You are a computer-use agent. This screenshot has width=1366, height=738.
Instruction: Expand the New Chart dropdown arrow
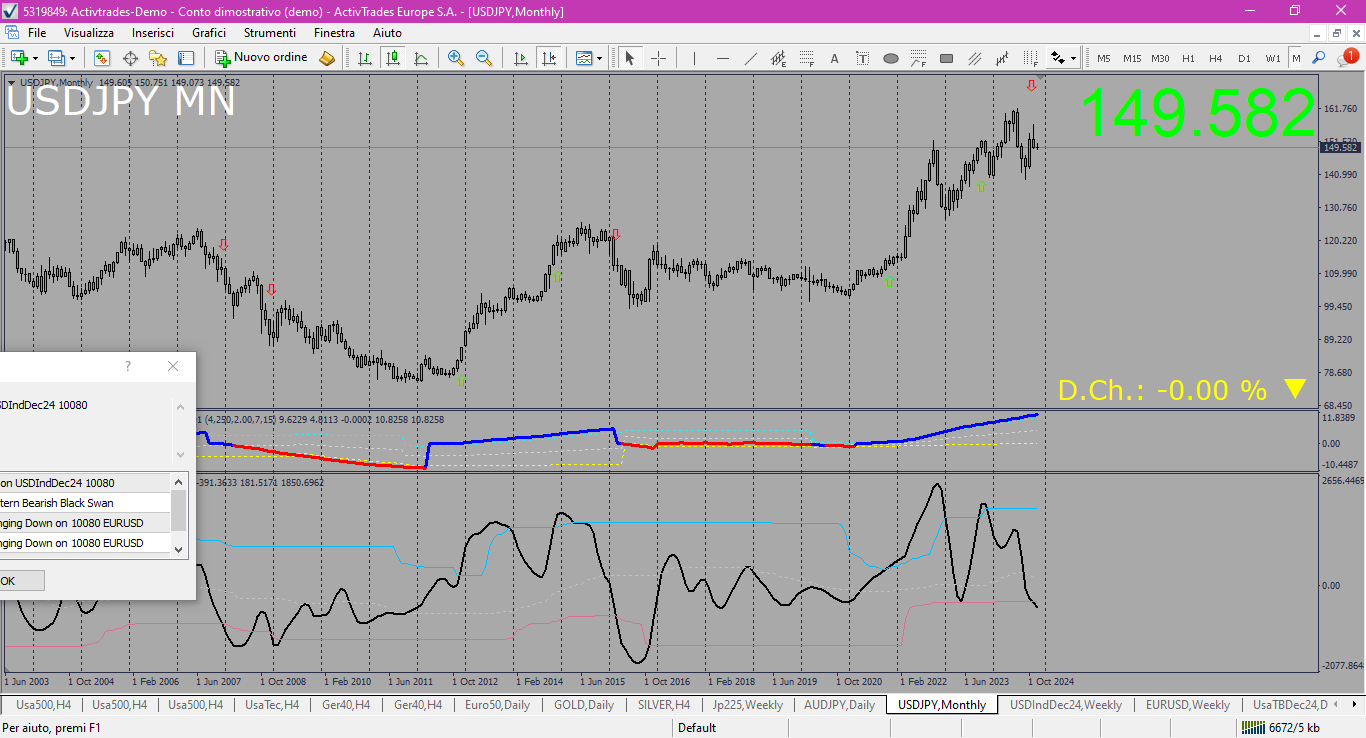[35, 58]
